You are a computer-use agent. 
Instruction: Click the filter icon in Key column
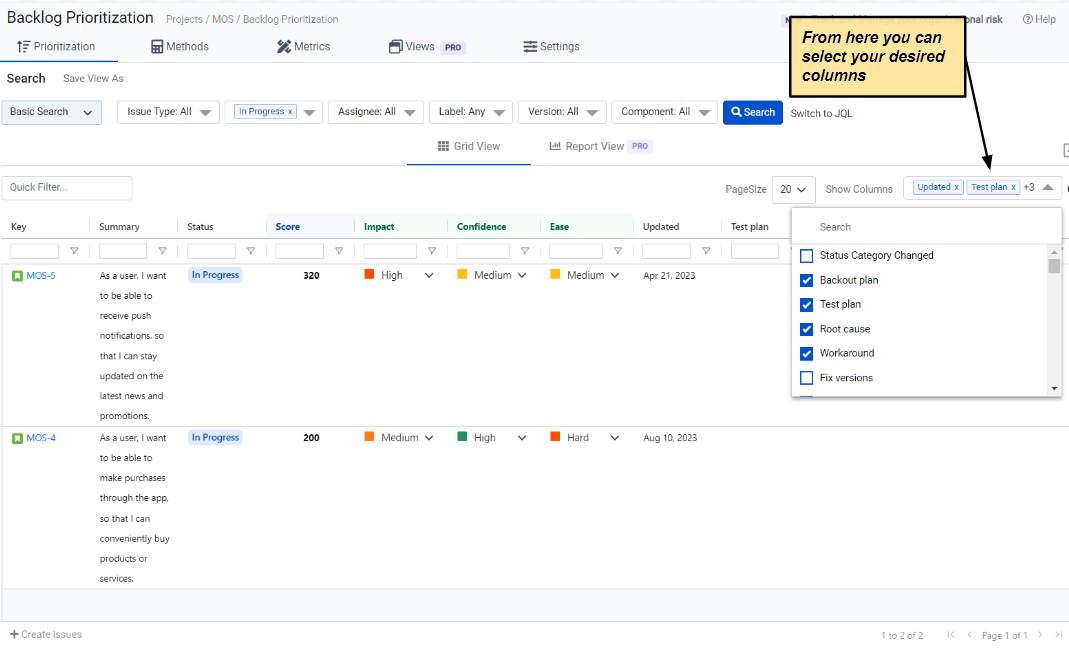74,252
